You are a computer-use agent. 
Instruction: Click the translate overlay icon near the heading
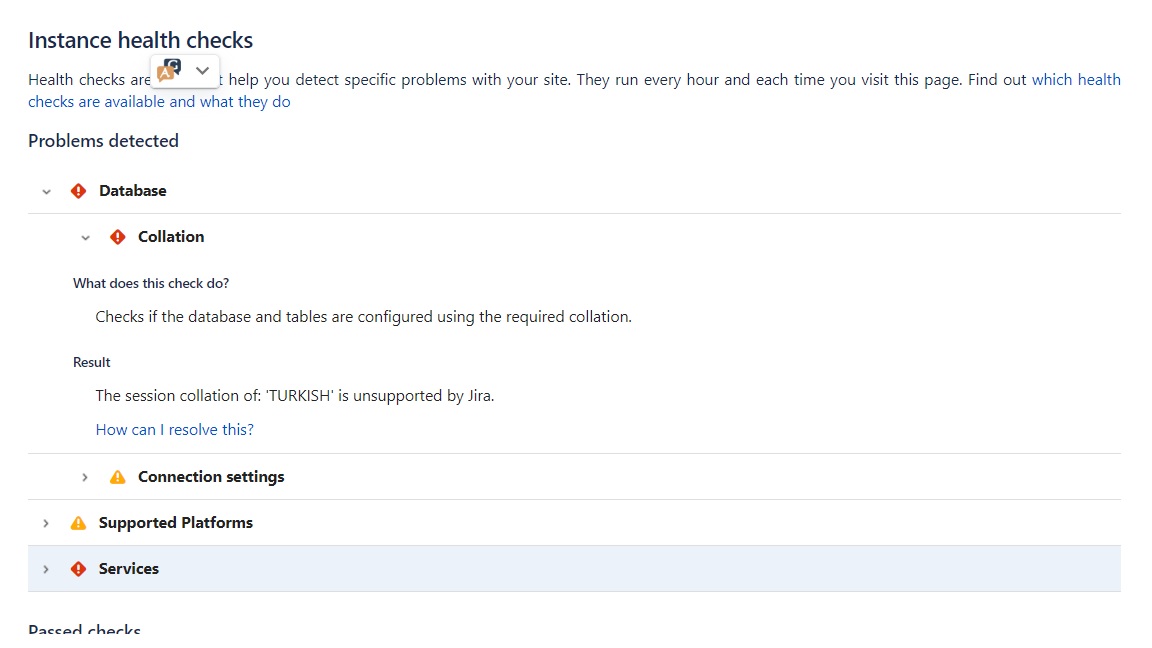click(169, 71)
